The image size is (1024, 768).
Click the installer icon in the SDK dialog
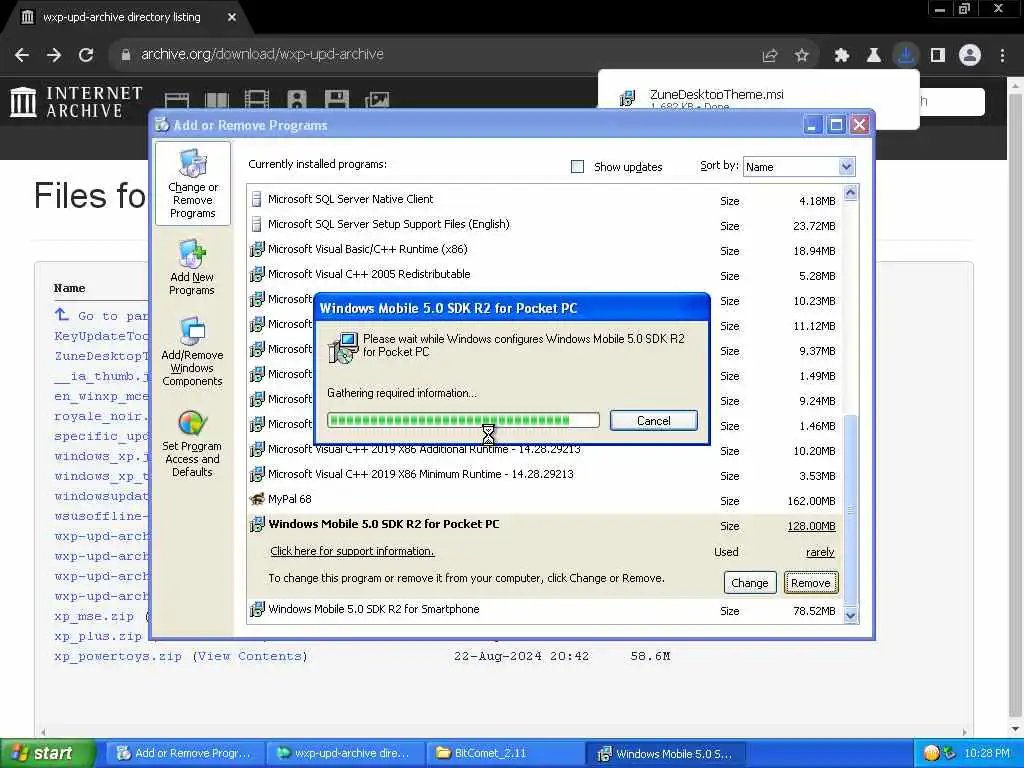(343, 347)
